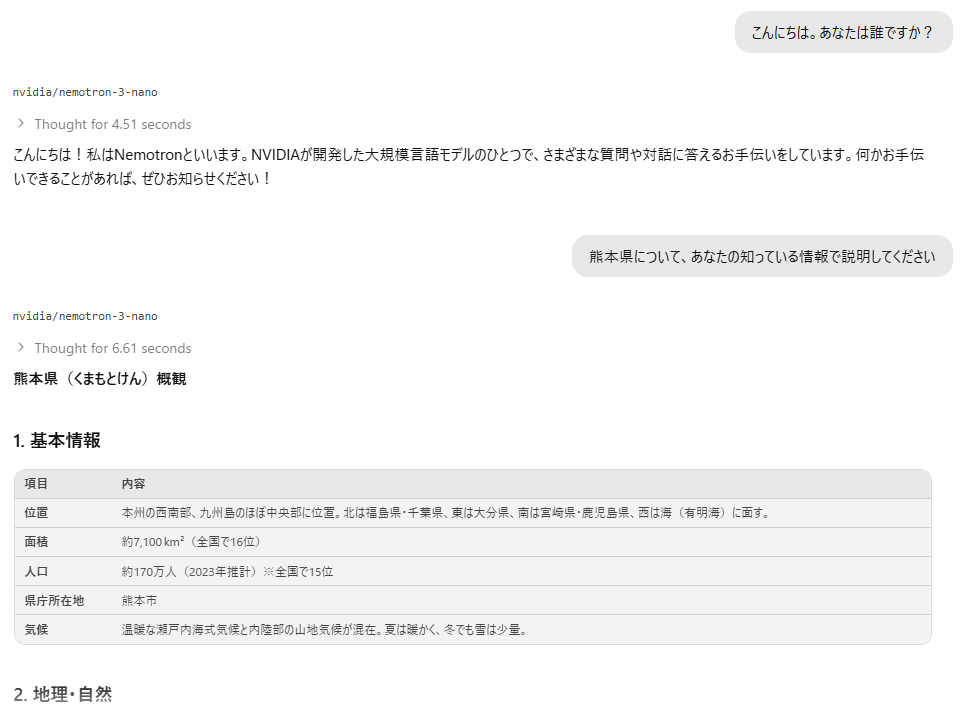The height and width of the screenshot is (719, 967).
Task: Click the "Thought for 4.51 seconds" label
Action: coord(112,124)
